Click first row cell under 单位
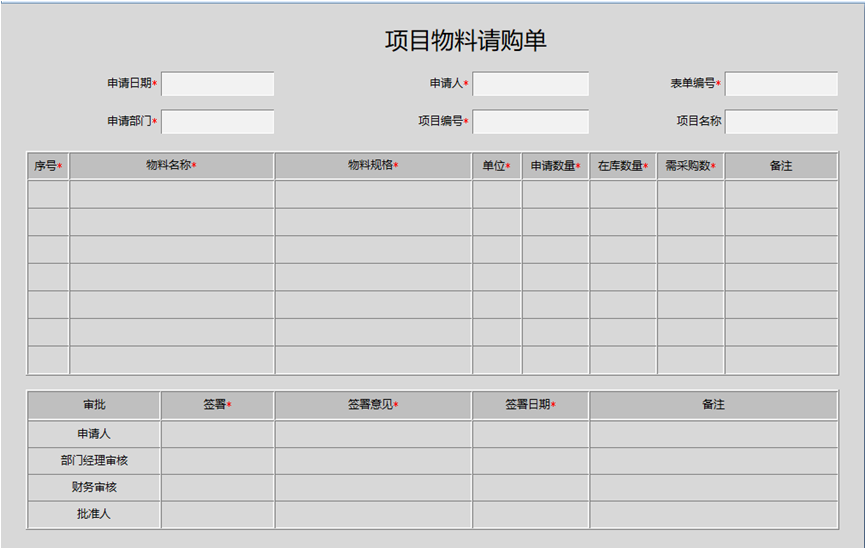866x549 pixels. click(x=496, y=194)
